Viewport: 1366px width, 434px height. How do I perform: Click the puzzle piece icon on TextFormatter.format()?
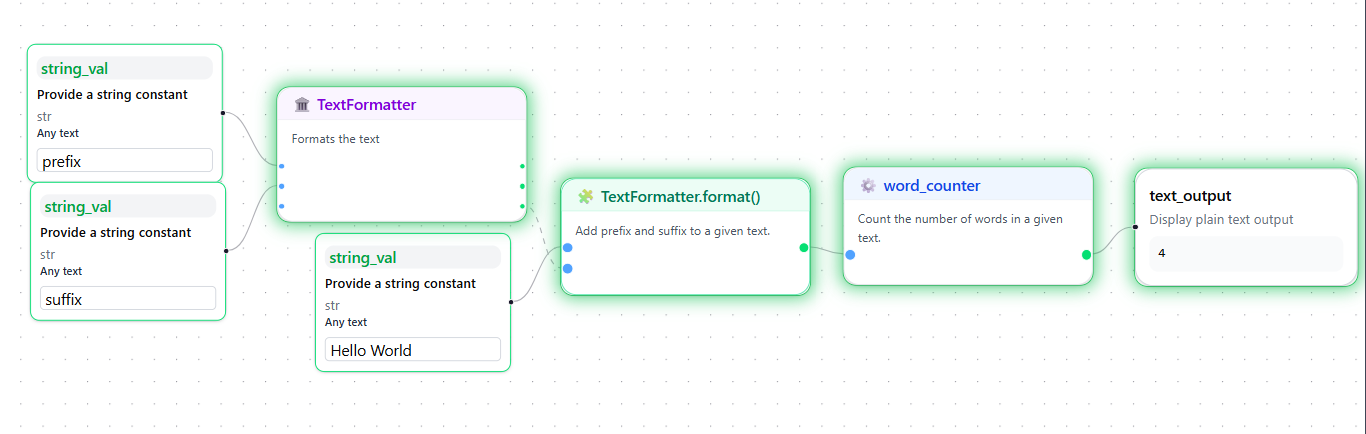(x=586, y=197)
